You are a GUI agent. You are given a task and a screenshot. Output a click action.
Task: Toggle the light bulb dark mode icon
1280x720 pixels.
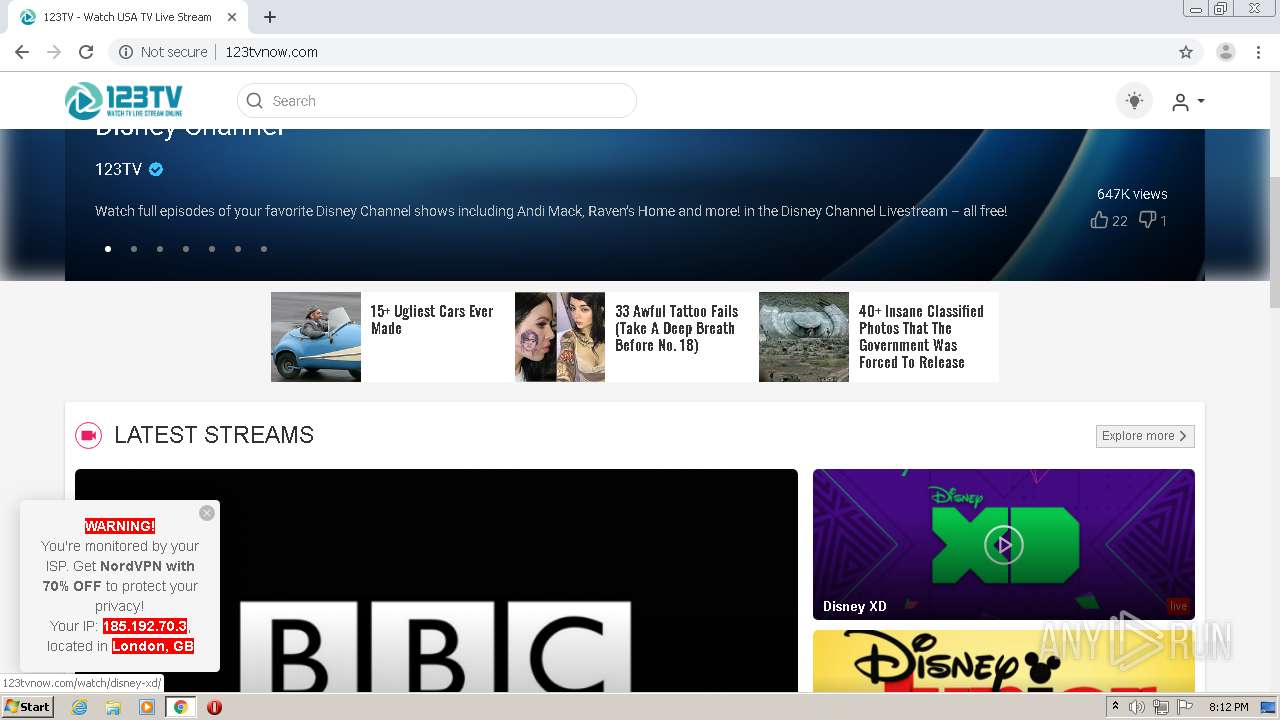click(x=1134, y=101)
